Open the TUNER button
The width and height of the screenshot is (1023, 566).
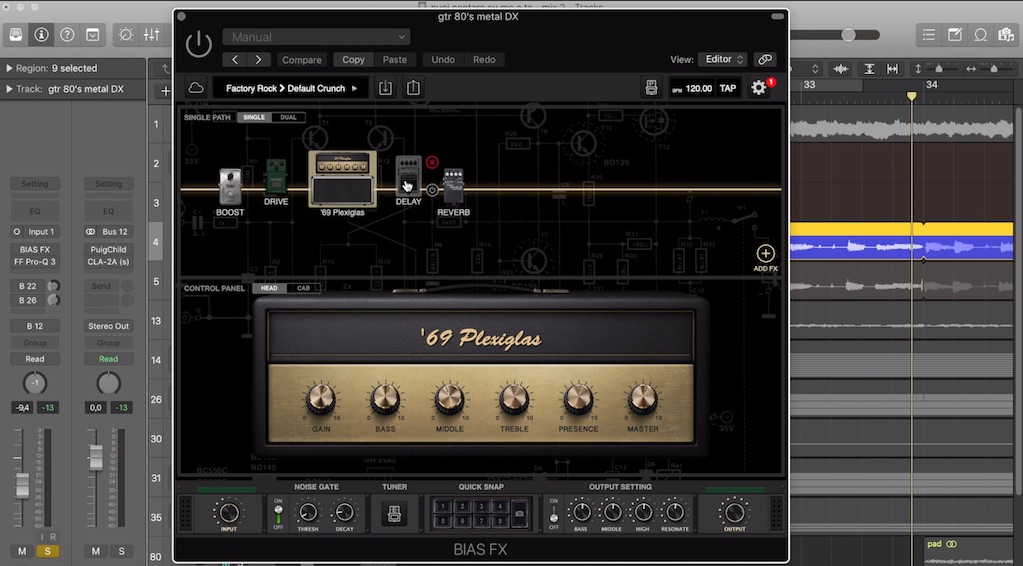coord(394,514)
